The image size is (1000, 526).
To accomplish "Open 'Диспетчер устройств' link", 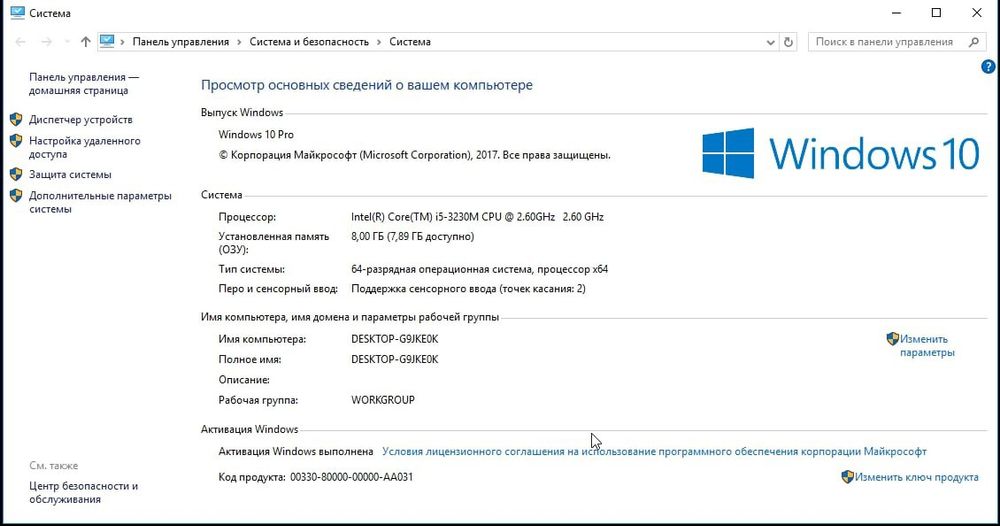I will 80,120.
